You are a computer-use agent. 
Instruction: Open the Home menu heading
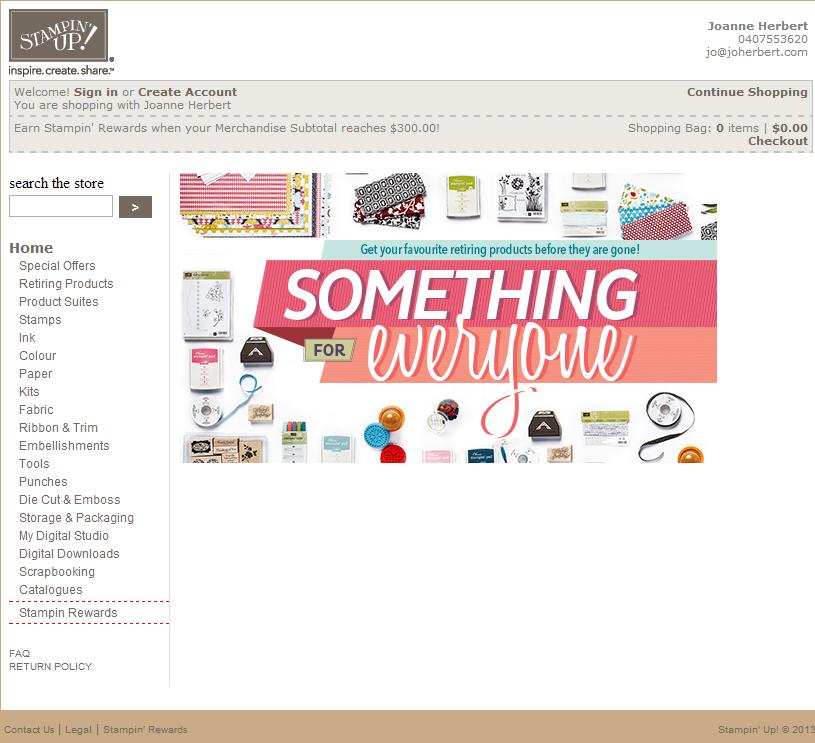[31, 248]
